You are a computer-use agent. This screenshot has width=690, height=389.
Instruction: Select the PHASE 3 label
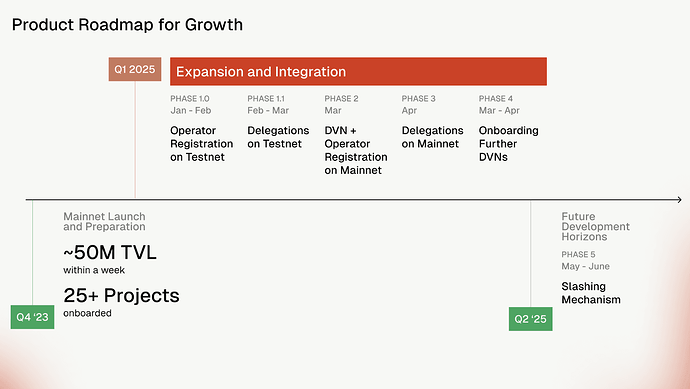[x=418, y=99]
